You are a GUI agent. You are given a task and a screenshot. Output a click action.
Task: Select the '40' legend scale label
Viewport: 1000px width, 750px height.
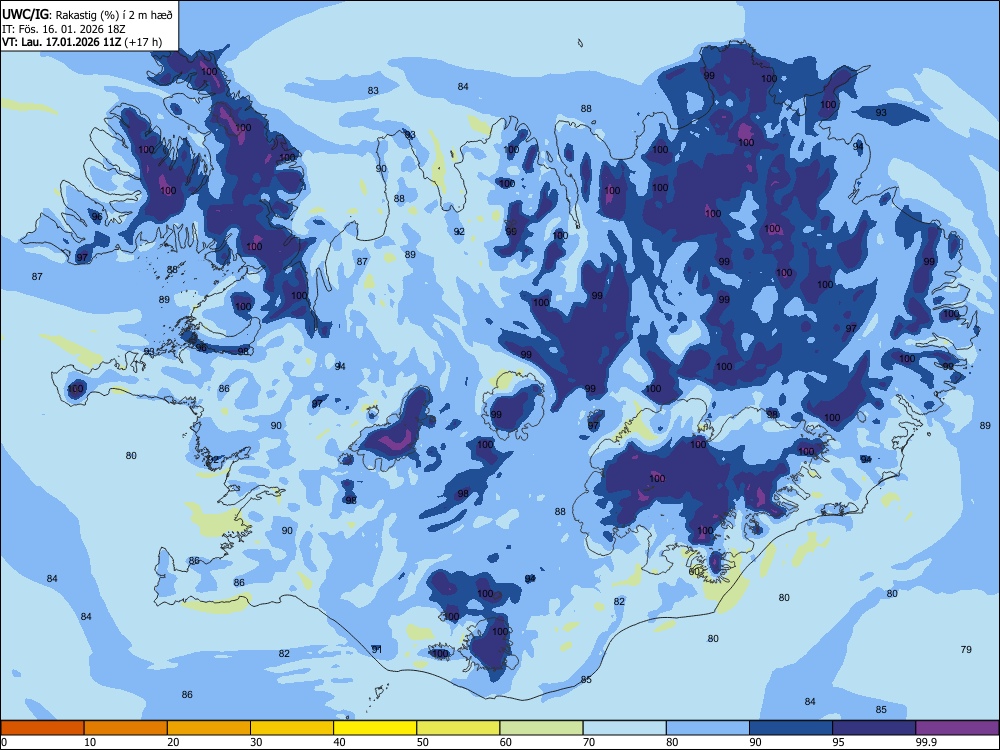point(339,742)
